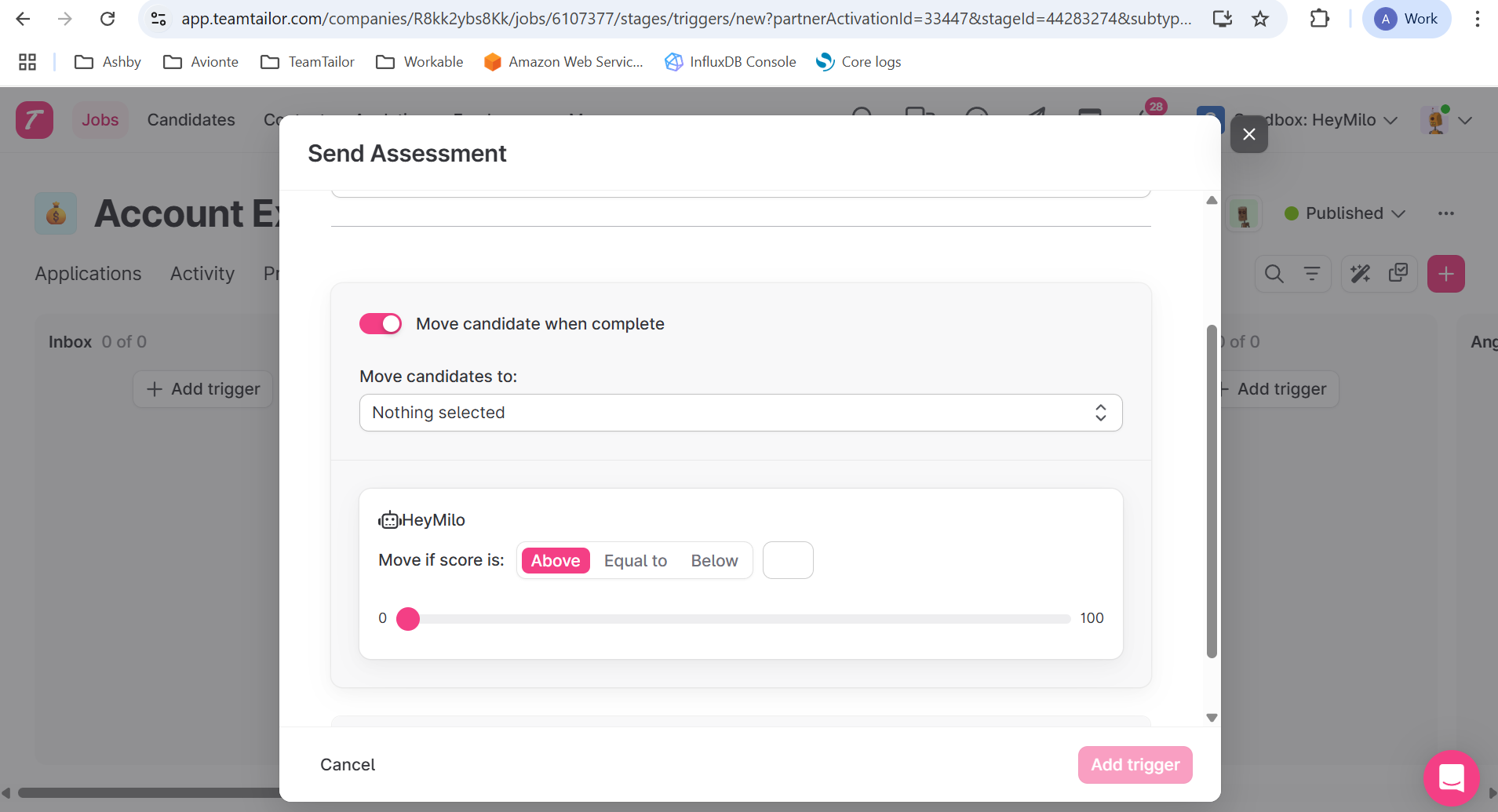Viewport: 1498px width, 812px height.
Task: Click the score value input box
Action: [x=788, y=561]
